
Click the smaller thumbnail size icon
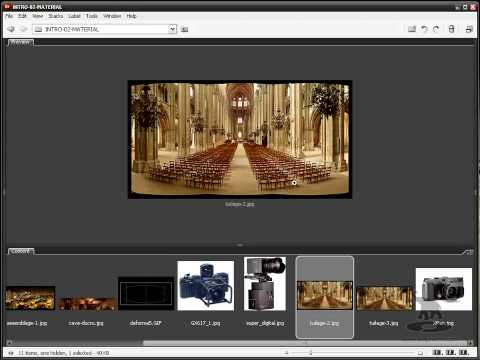[x=286, y=353]
